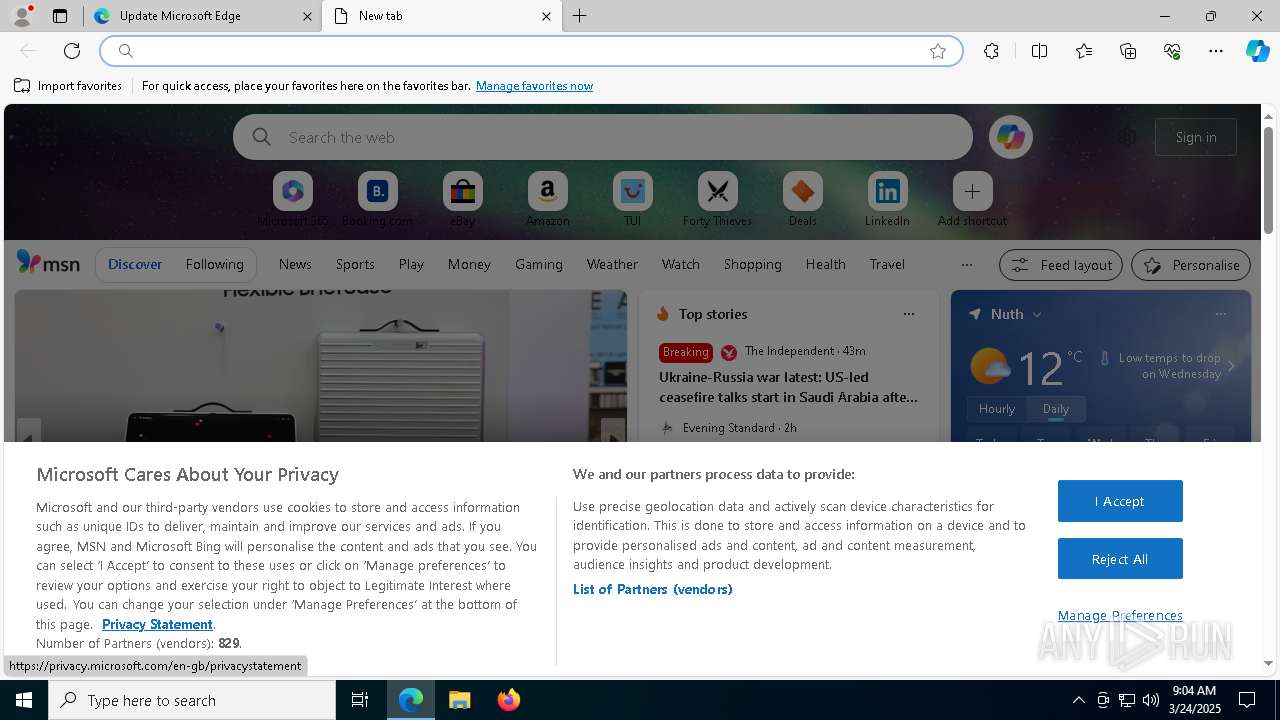1280x720 pixels.
Task: Open the Privacy Statement link
Action: [157, 624]
